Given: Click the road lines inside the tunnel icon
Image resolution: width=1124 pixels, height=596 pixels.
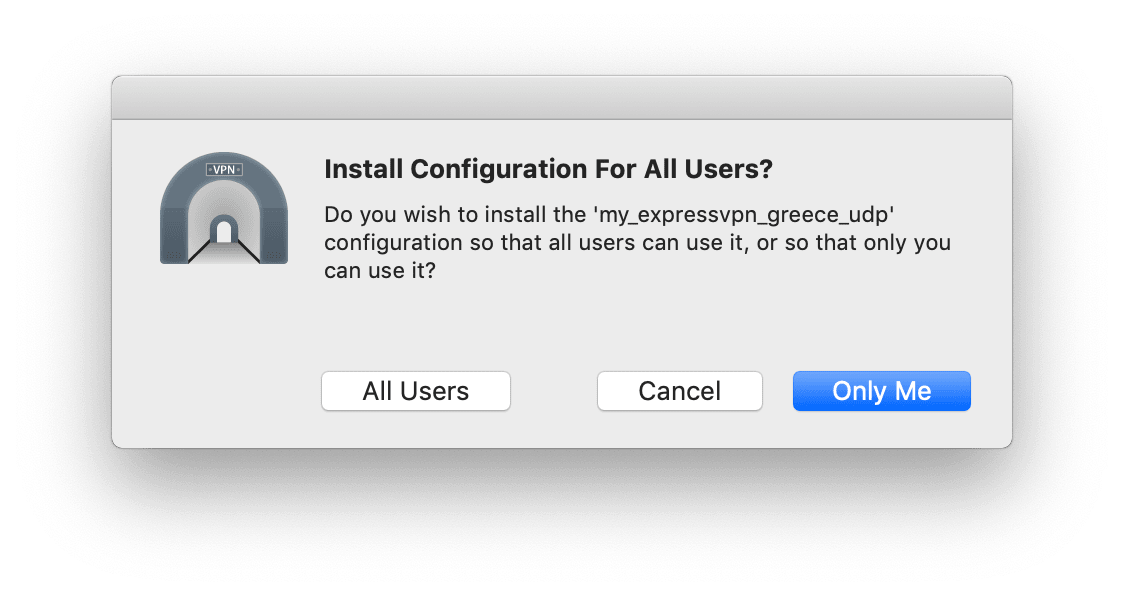Looking at the screenshot, I should coord(224,252).
